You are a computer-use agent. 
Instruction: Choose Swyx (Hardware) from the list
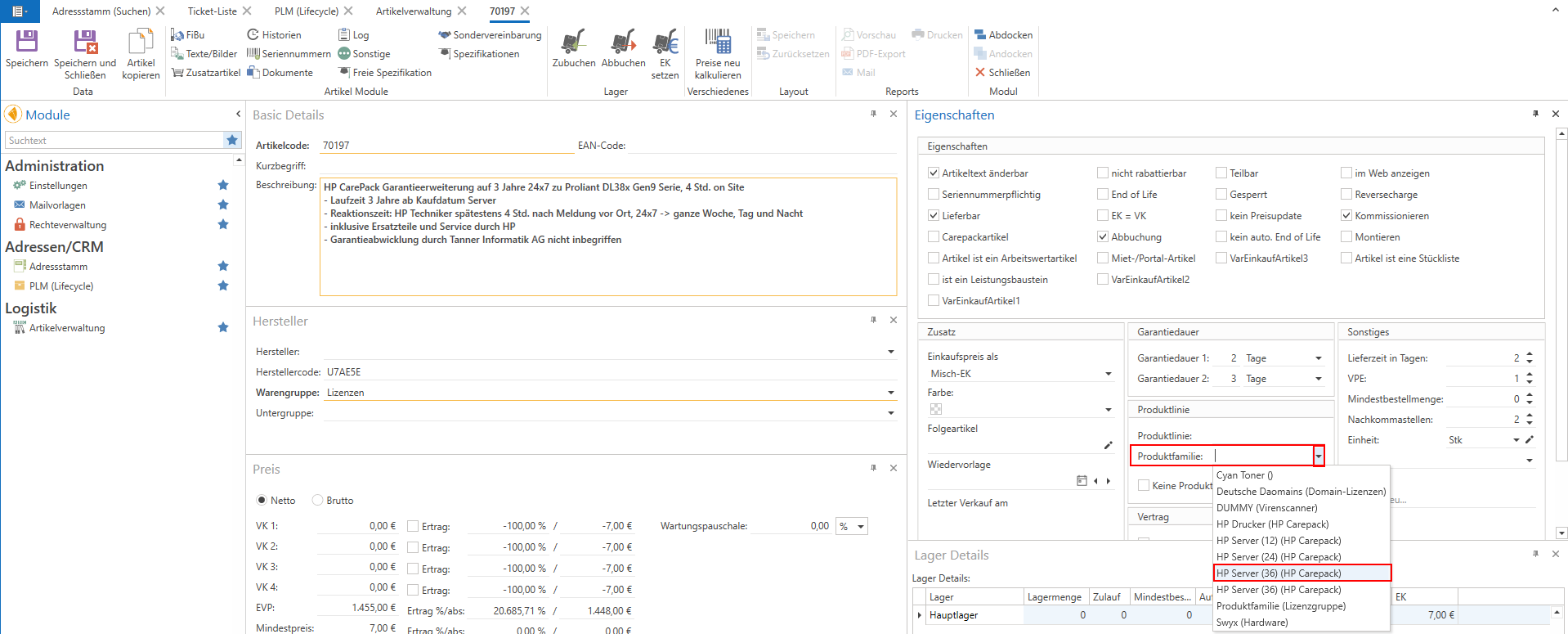pyautogui.click(x=1252, y=623)
